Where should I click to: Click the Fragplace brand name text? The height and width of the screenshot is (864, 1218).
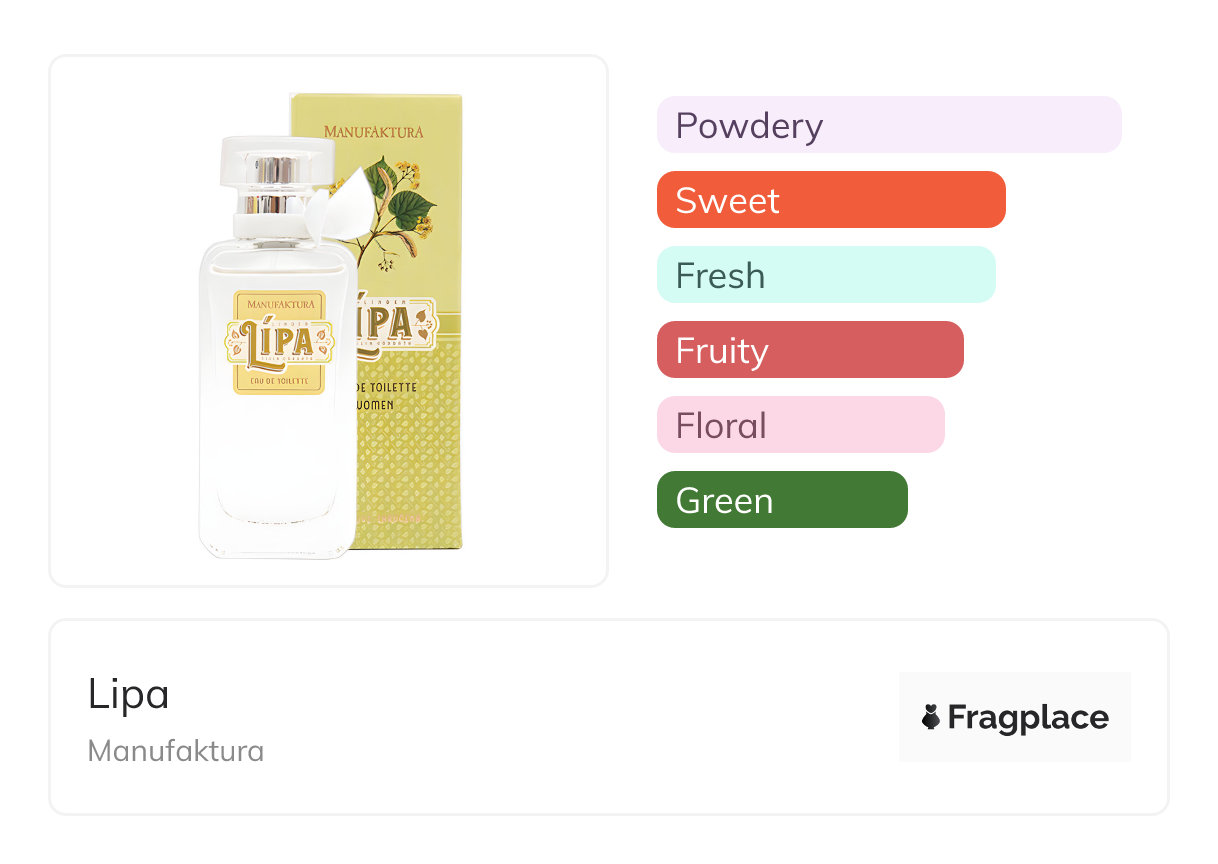click(x=1028, y=717)
